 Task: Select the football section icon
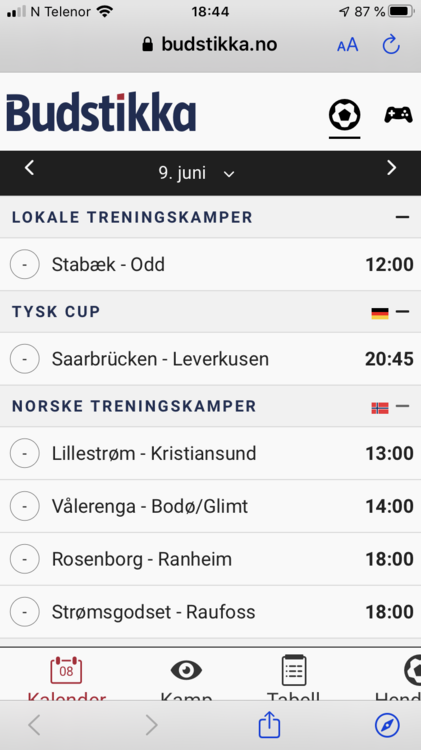coord(344,115)
